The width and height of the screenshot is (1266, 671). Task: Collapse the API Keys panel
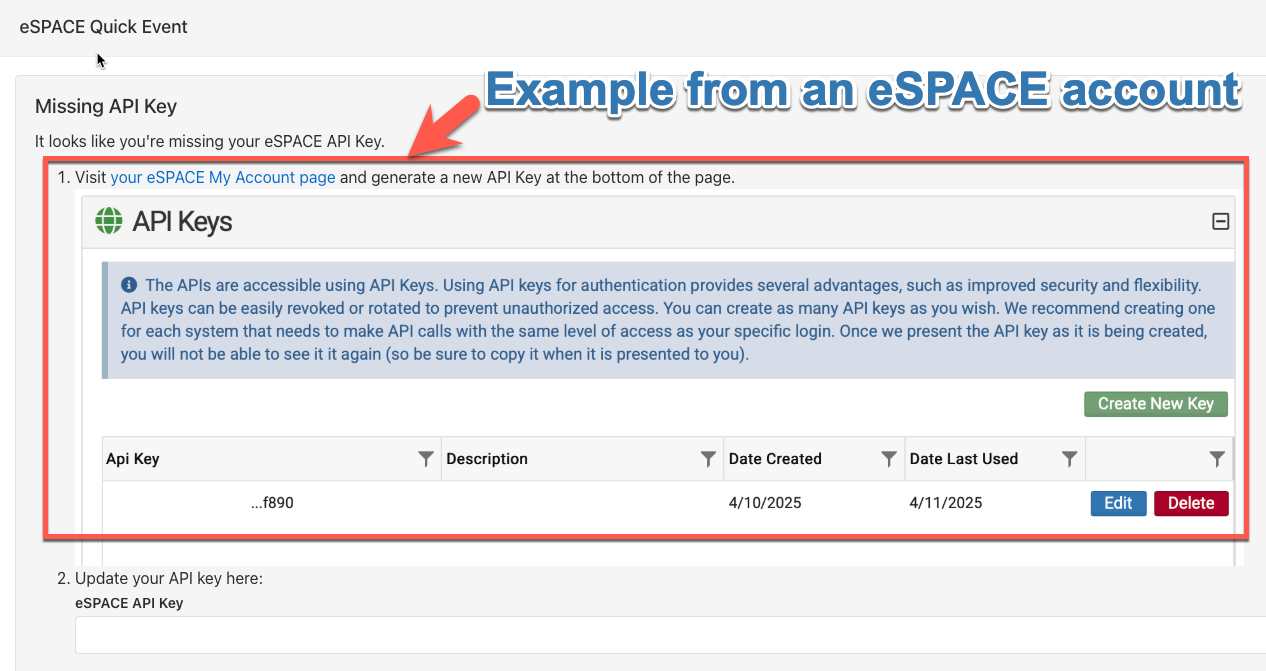(x=1220, y=222)
